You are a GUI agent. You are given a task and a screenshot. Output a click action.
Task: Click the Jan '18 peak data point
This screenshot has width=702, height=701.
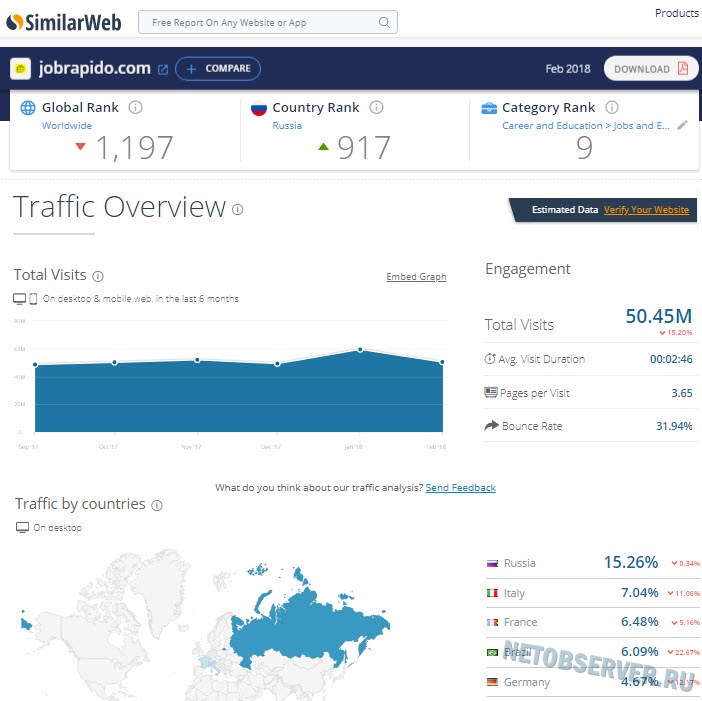tap(360, 350)
